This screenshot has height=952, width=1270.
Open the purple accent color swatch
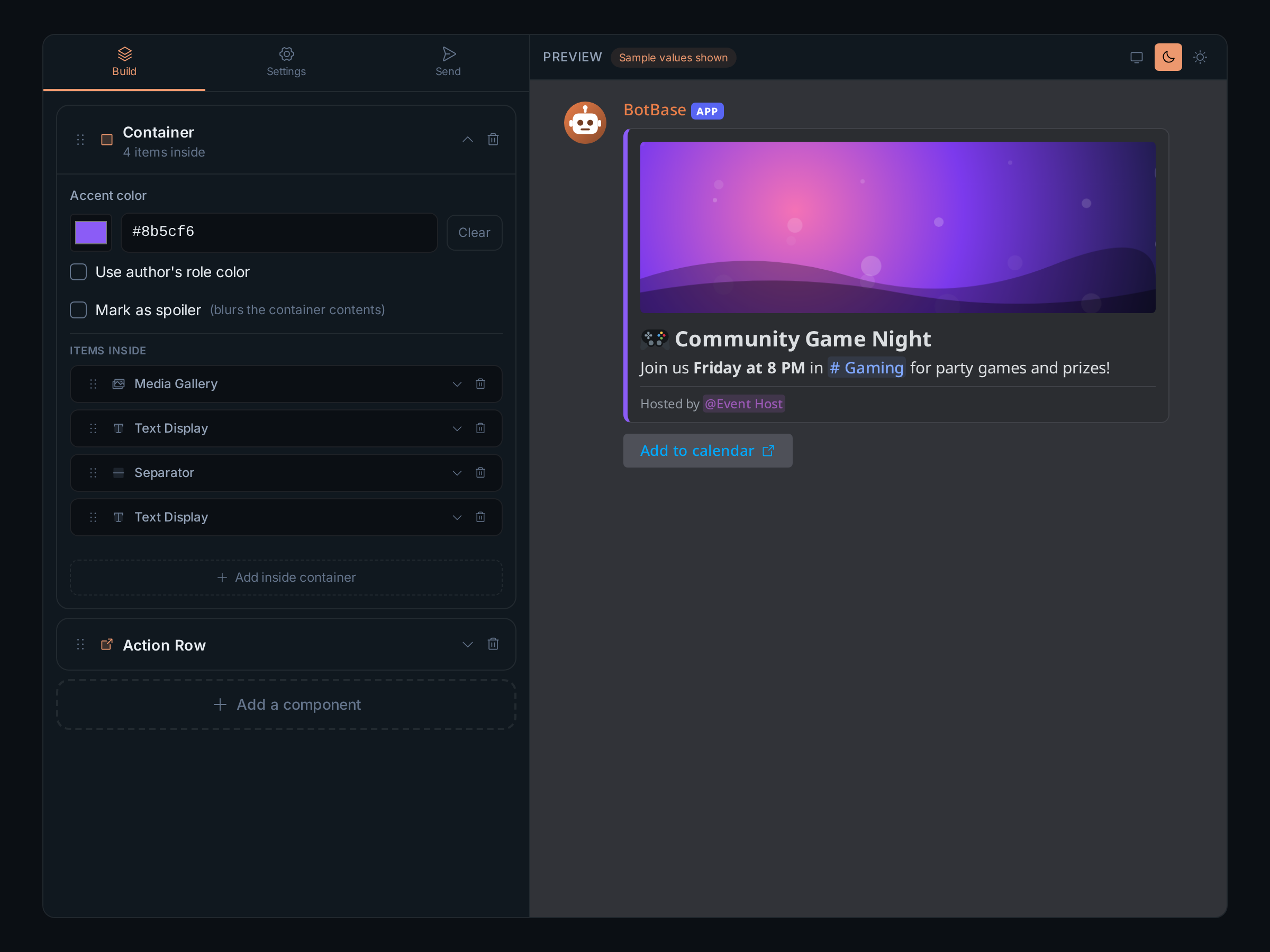point(90,232)
